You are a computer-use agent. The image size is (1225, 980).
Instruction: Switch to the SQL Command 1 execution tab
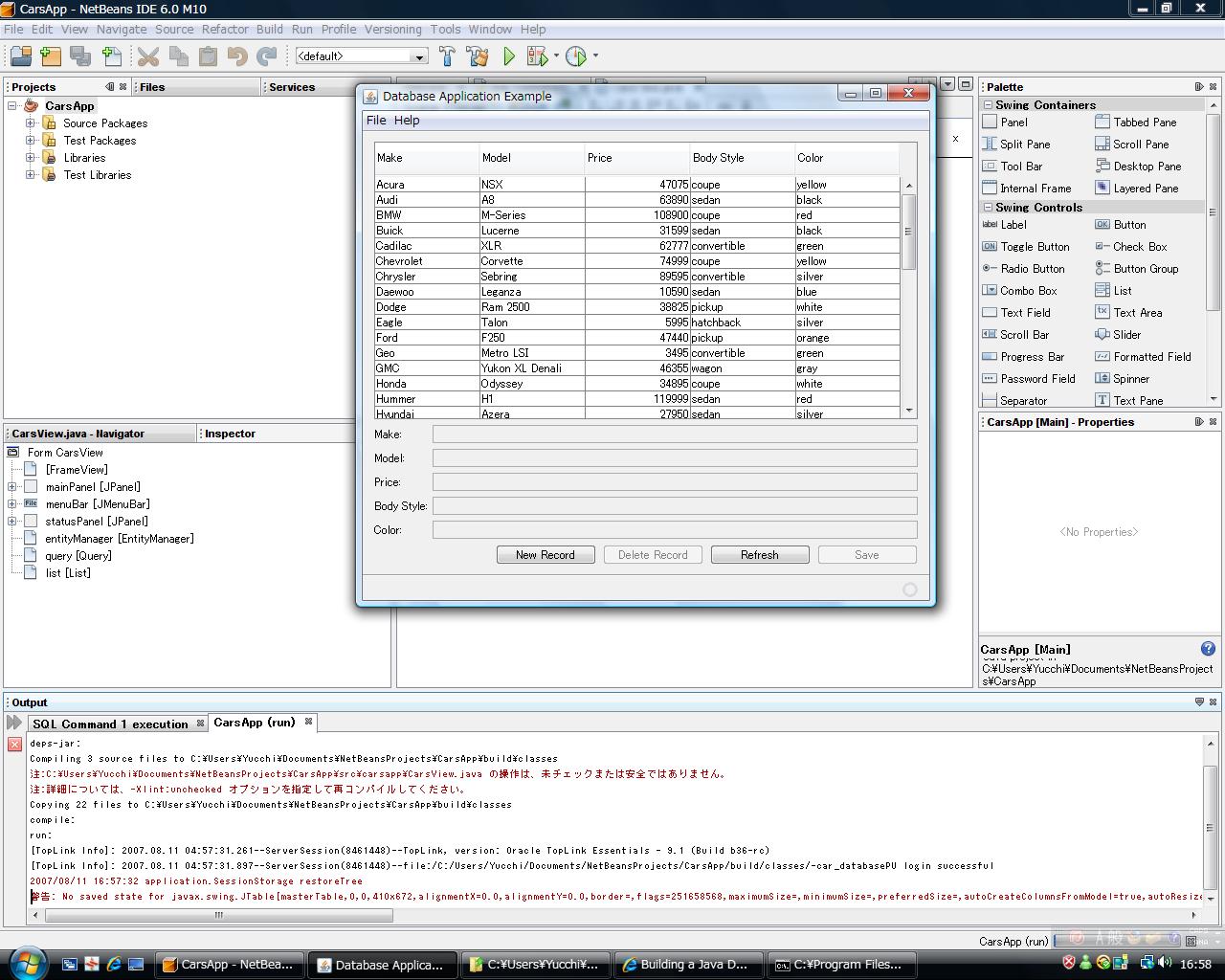click(110, 724)
